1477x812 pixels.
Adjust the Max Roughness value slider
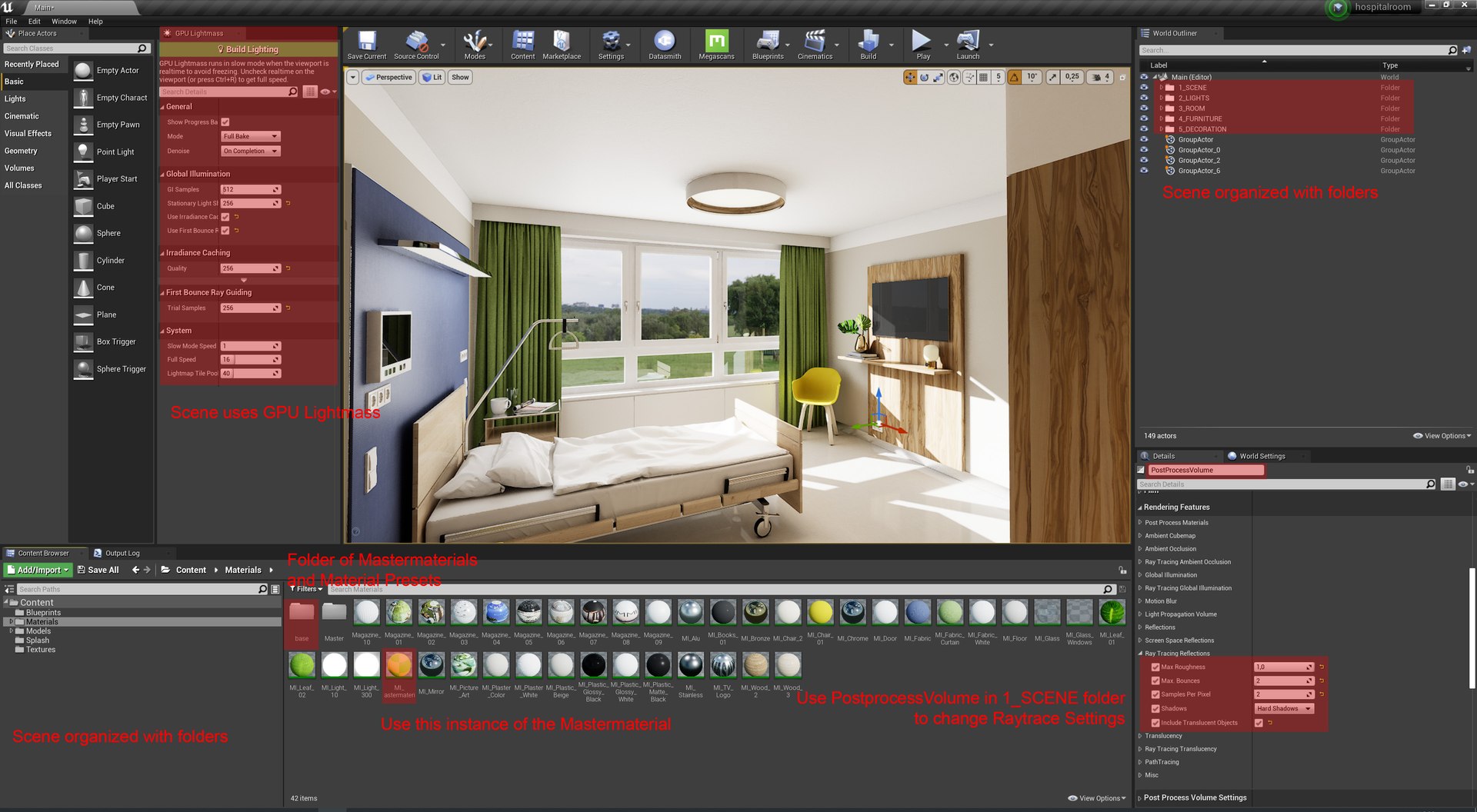click(1284, 667)
